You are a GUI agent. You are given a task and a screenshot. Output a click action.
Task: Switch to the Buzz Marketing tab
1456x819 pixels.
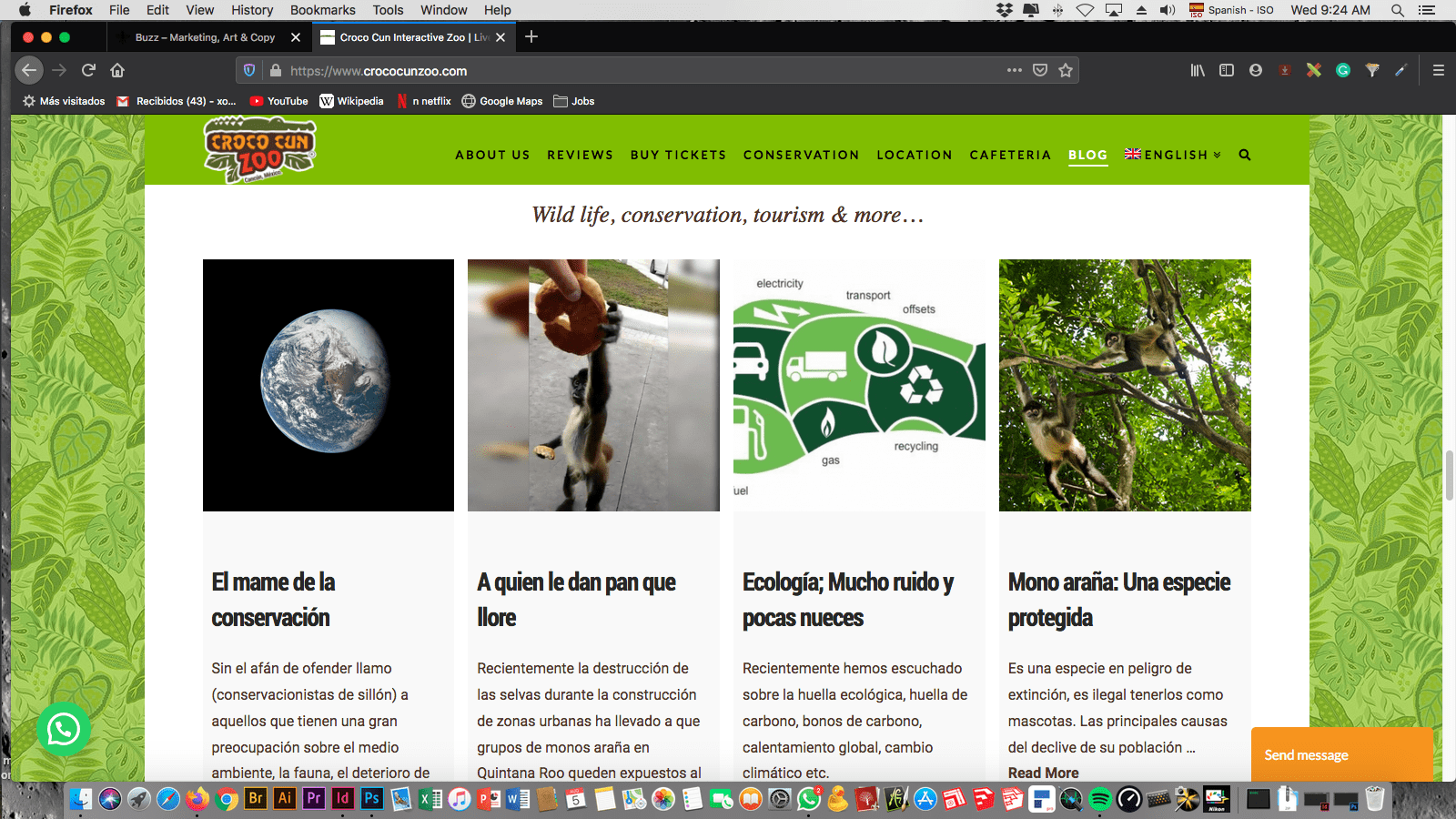pyautogui.click(x=205, y=37)
